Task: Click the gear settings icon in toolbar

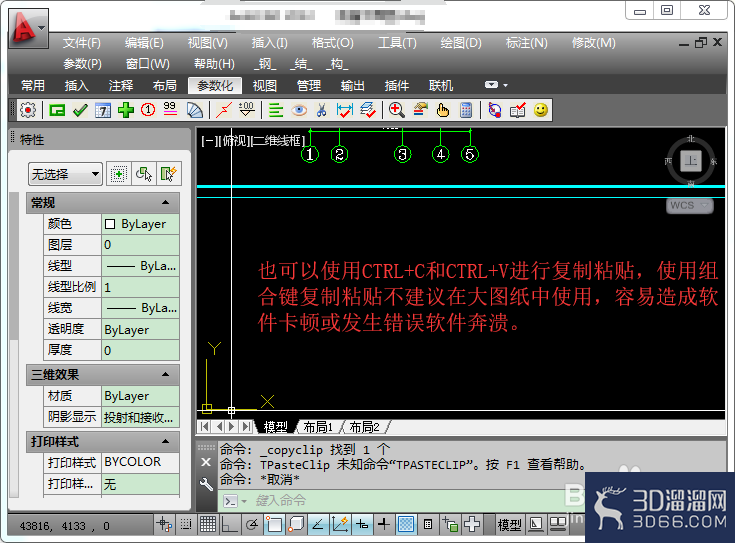Action: [x=28, y=111]
